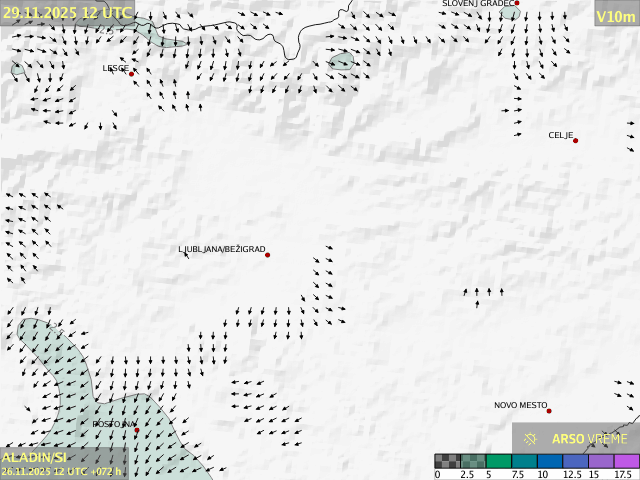Screen dimensions: 640x480
Task: Click the Celje red station marker
Action: [575, 141]
